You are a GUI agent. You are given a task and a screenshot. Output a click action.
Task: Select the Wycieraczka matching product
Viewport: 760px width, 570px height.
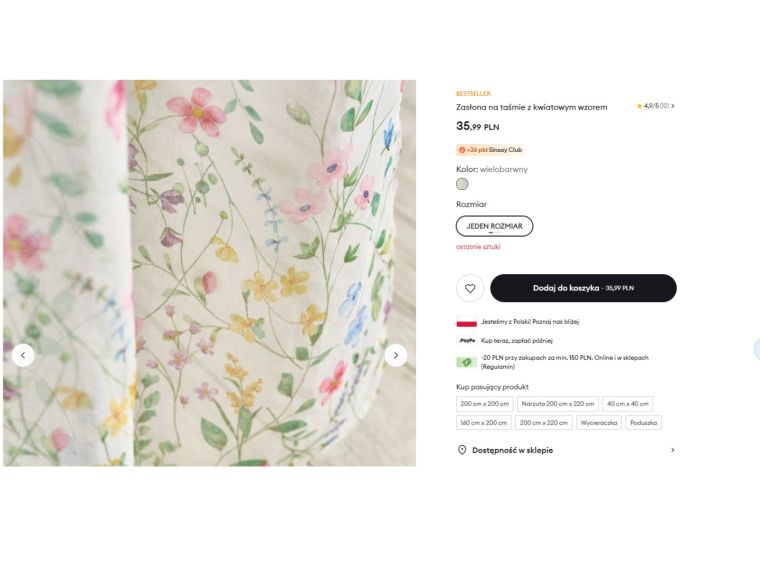coord(599,423)
